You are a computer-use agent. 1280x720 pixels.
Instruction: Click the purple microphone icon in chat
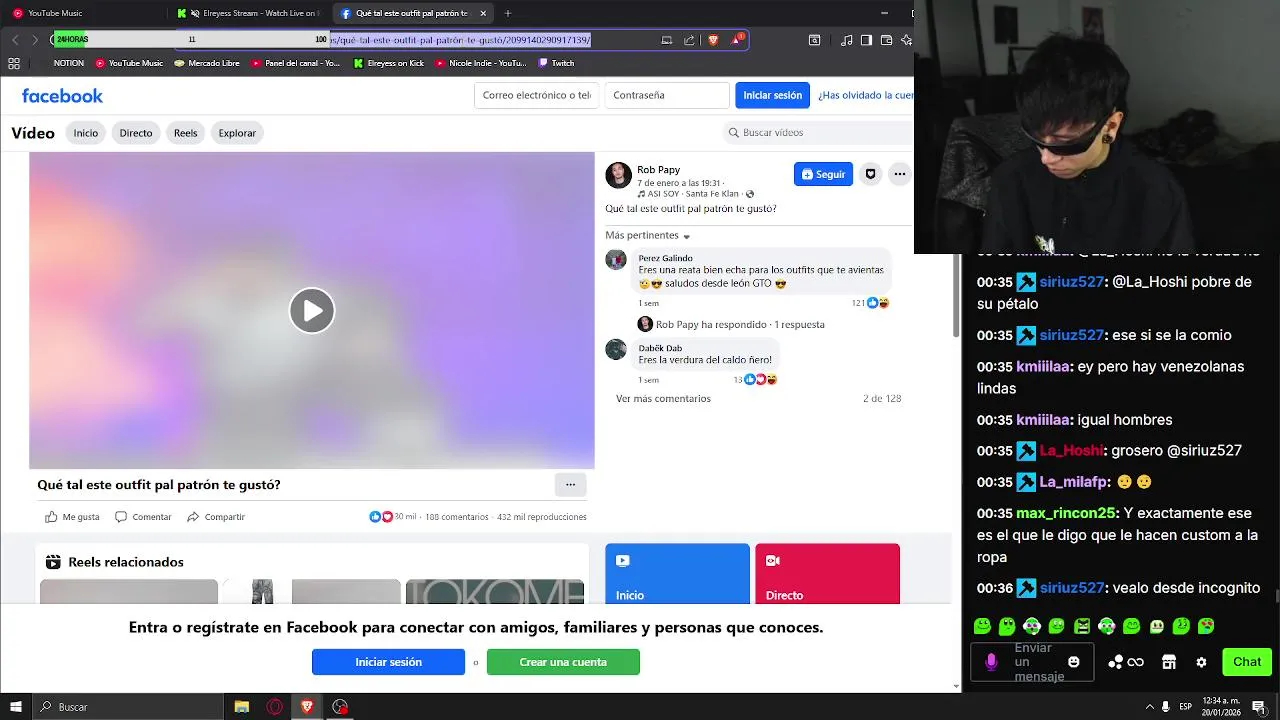[991, 662]
